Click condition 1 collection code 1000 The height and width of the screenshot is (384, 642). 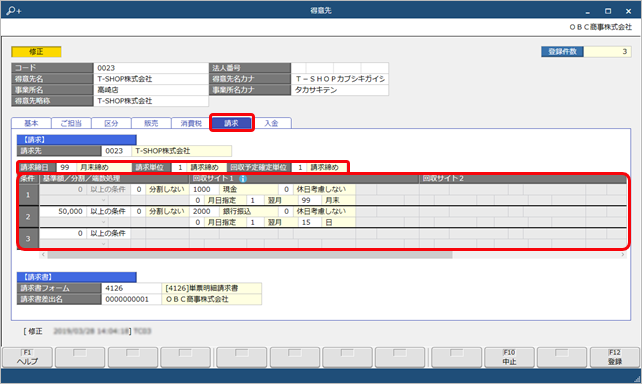point(204,189)
